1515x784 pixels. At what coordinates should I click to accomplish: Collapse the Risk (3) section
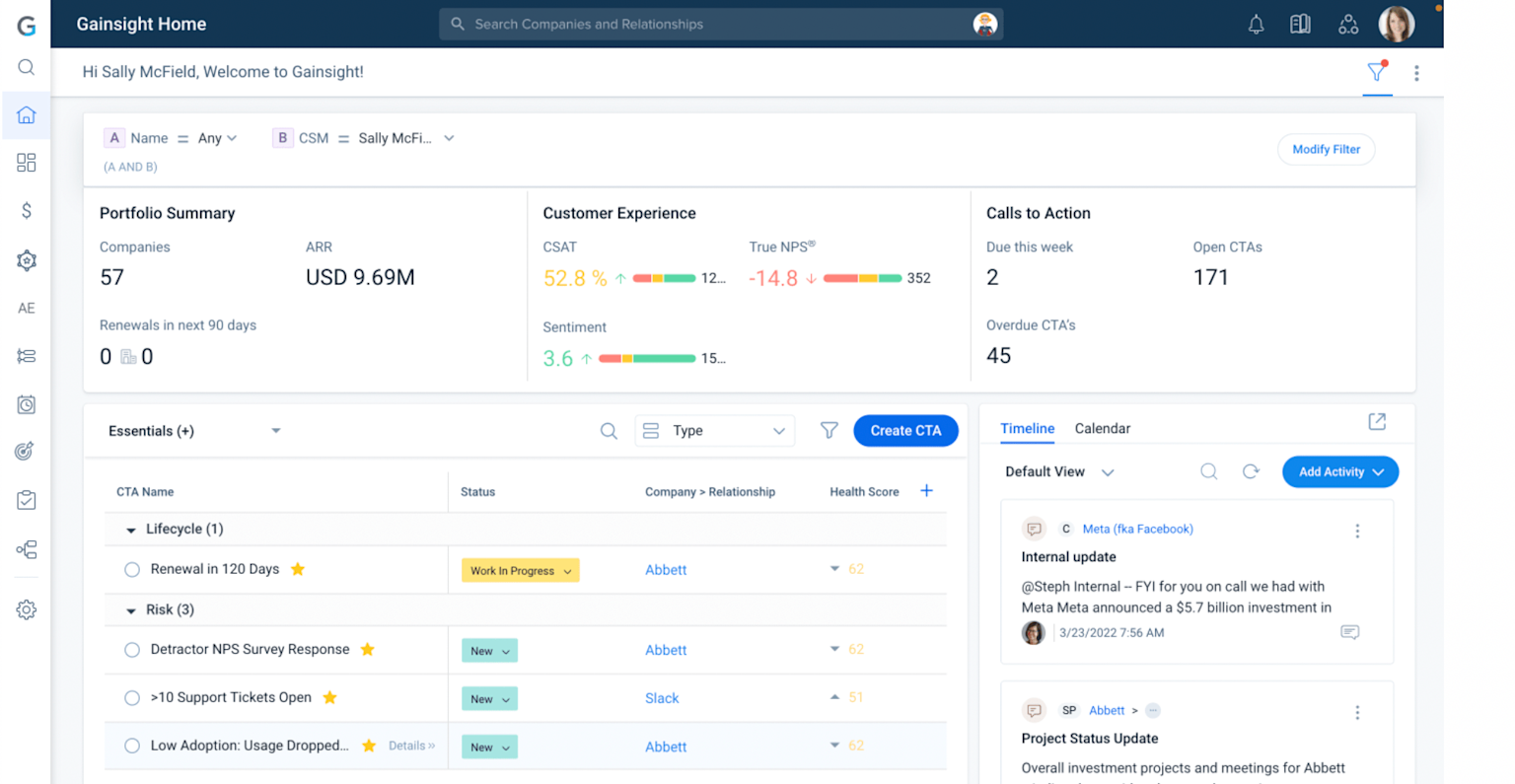[x=129, y=609]
